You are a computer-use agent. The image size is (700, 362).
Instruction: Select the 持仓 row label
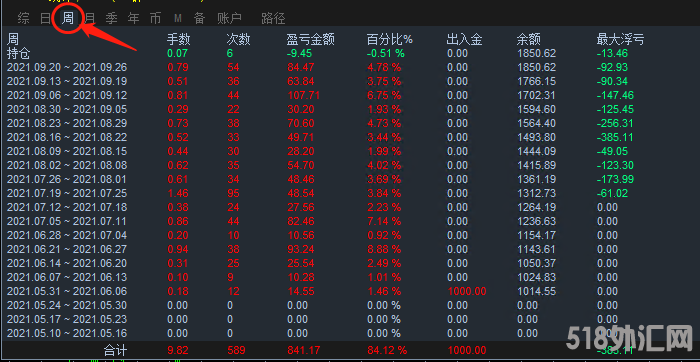point(19,54)
